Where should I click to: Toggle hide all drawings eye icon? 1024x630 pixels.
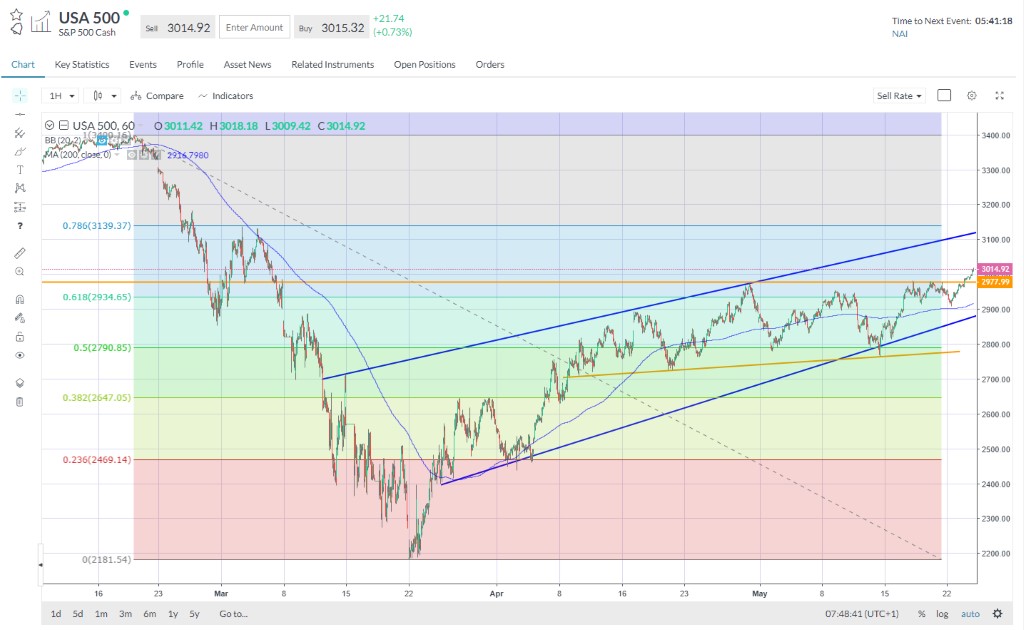pyautogui.click(x=20, y=355)
